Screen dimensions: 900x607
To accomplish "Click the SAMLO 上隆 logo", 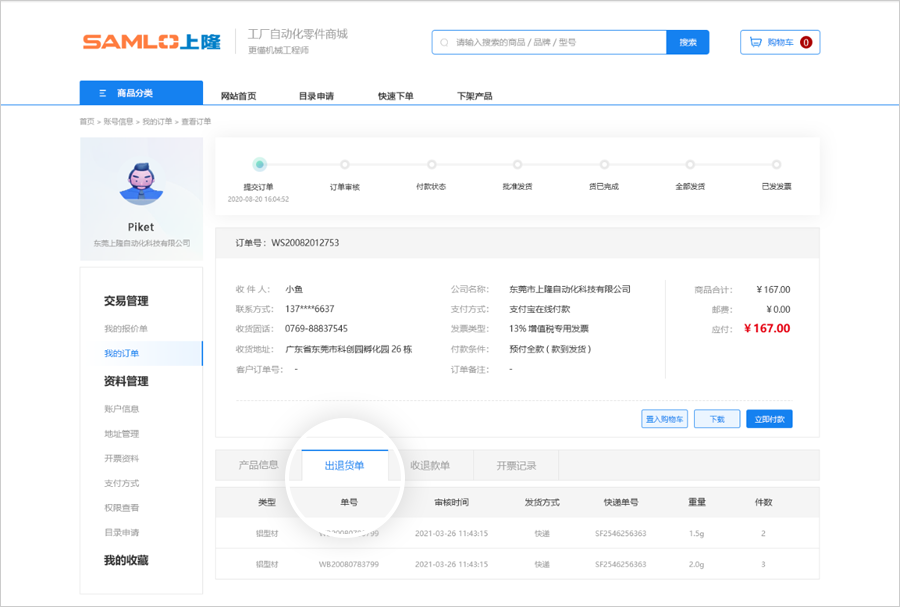I will pyautogui.click(x=153, y=42).
